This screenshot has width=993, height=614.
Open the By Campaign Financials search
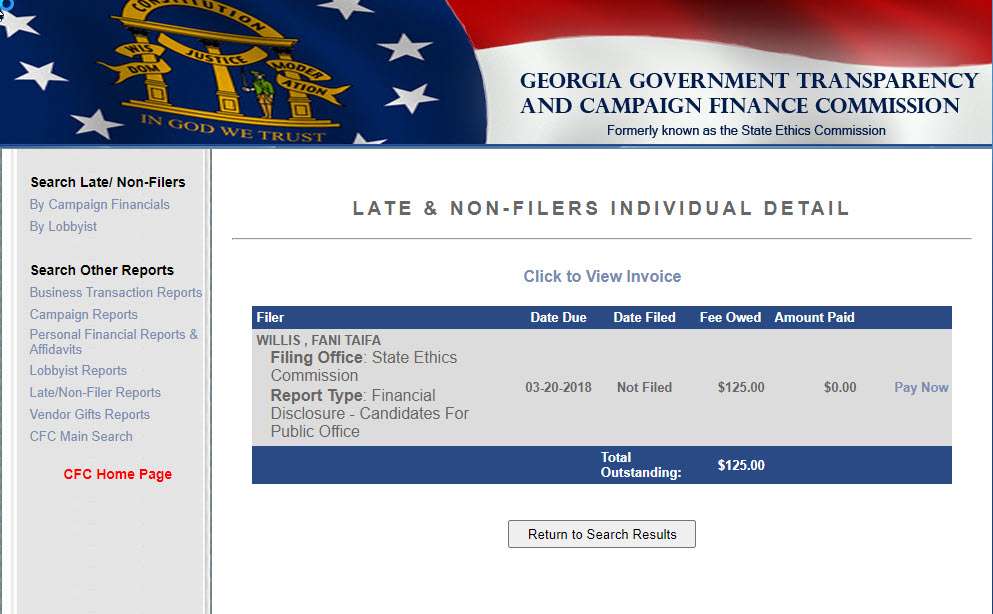pyautogui.click(x=100, y=205)
